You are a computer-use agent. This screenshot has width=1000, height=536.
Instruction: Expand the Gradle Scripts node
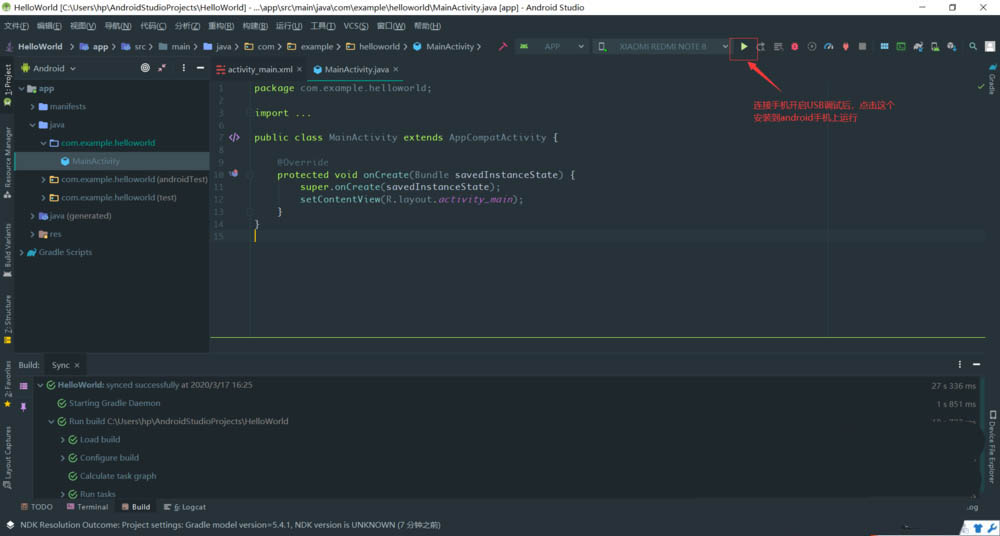(x=22, y=252)
